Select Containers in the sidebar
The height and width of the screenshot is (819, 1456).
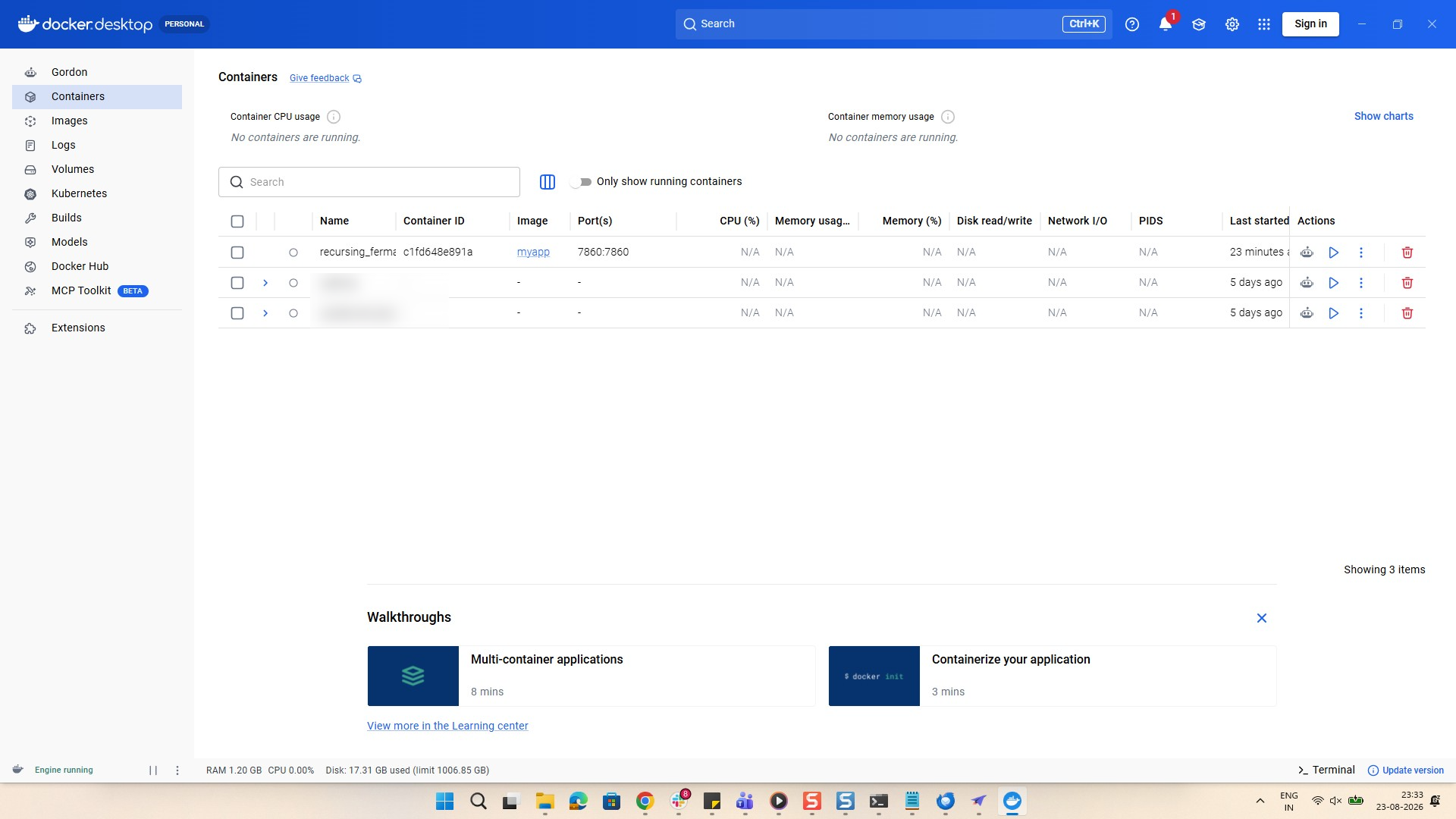click(x=96, y=96)
